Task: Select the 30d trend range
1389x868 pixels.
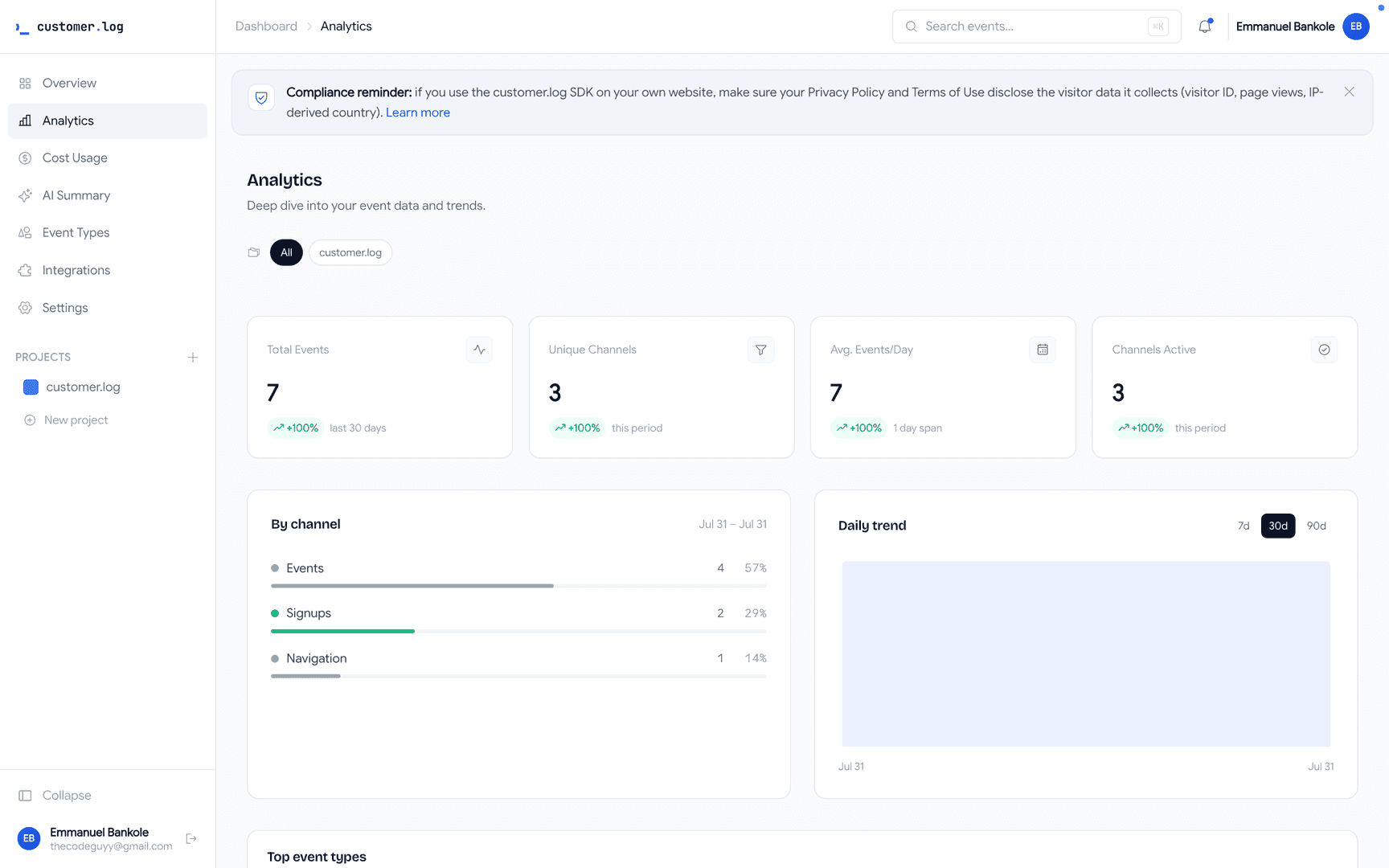Action: 1278,526
